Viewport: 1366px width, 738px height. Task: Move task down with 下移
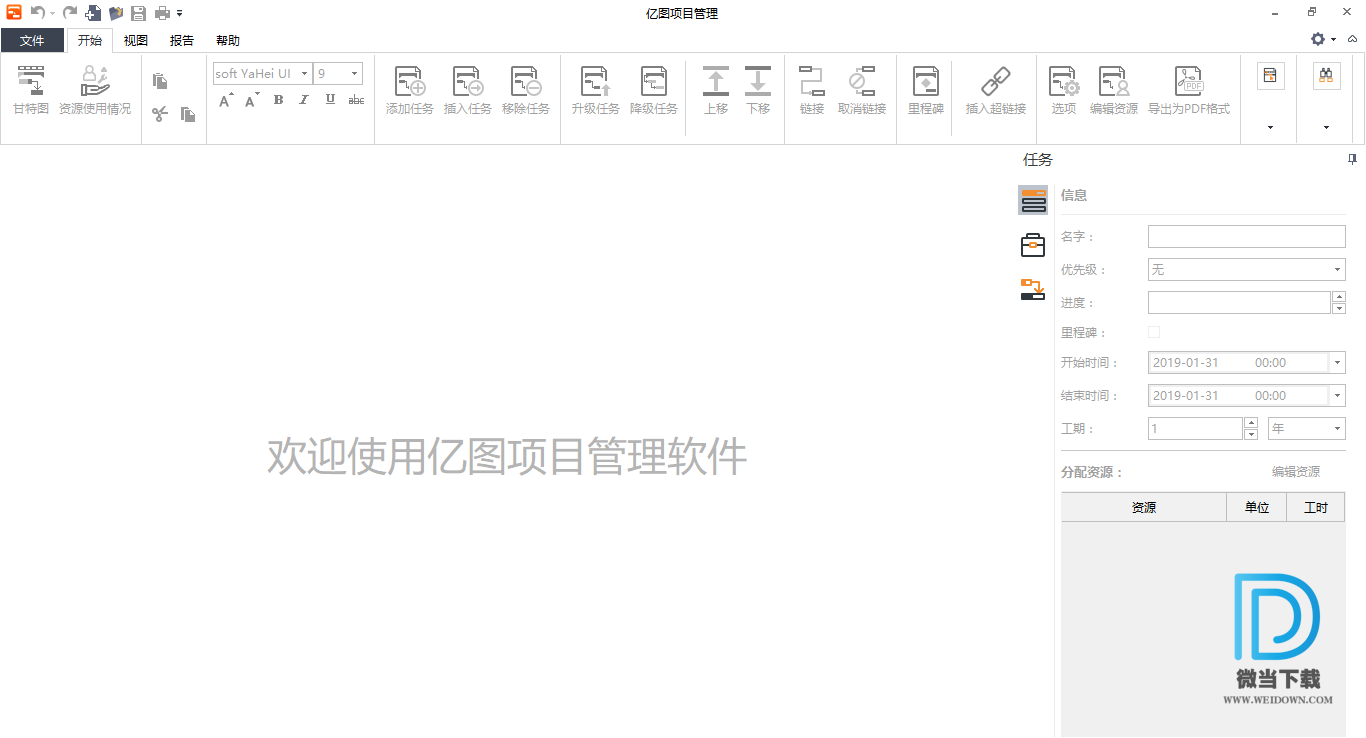pyautogui.click(x=758, y=90)
